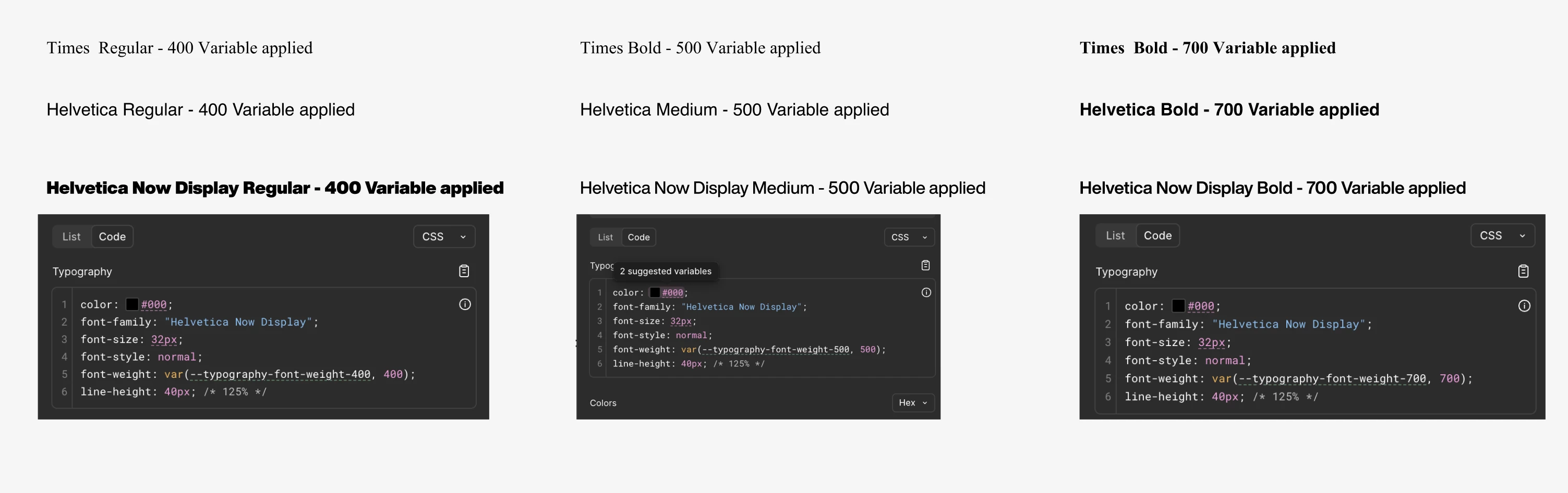Select 'Times Bold - 700 Variable applied' text
1568x493 pixels.
(x=1208, y=48)
